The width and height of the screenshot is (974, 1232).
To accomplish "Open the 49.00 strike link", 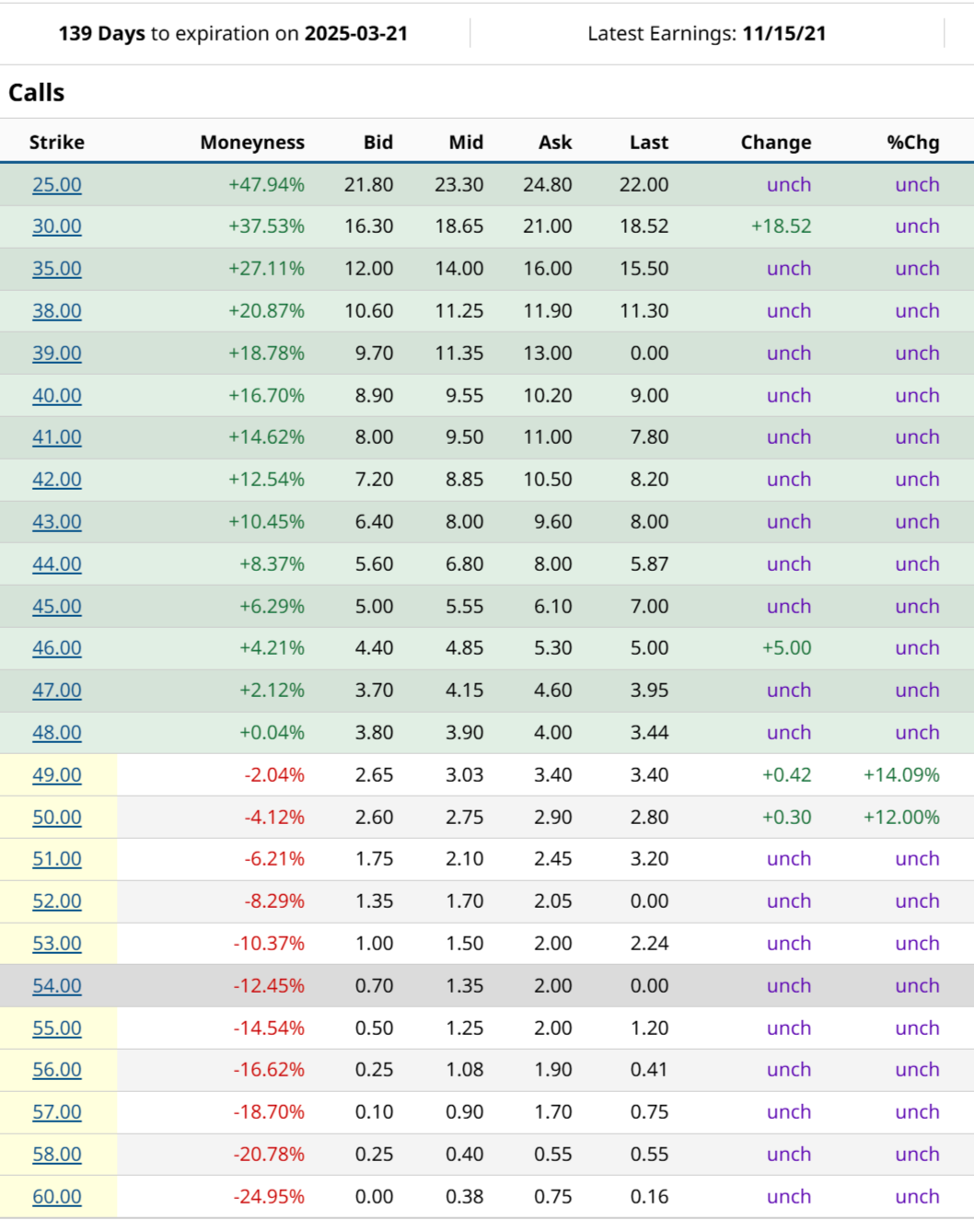I will tap(57, 775).
